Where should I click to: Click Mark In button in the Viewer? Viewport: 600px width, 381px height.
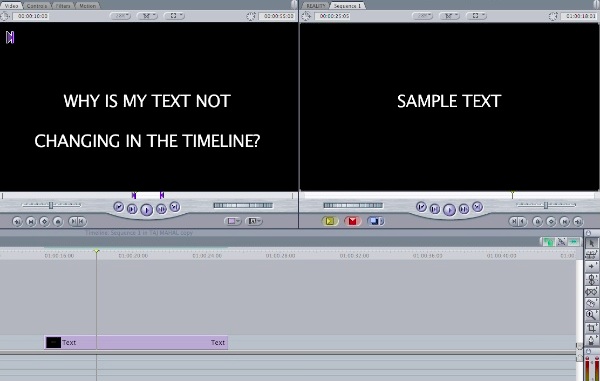73,221
